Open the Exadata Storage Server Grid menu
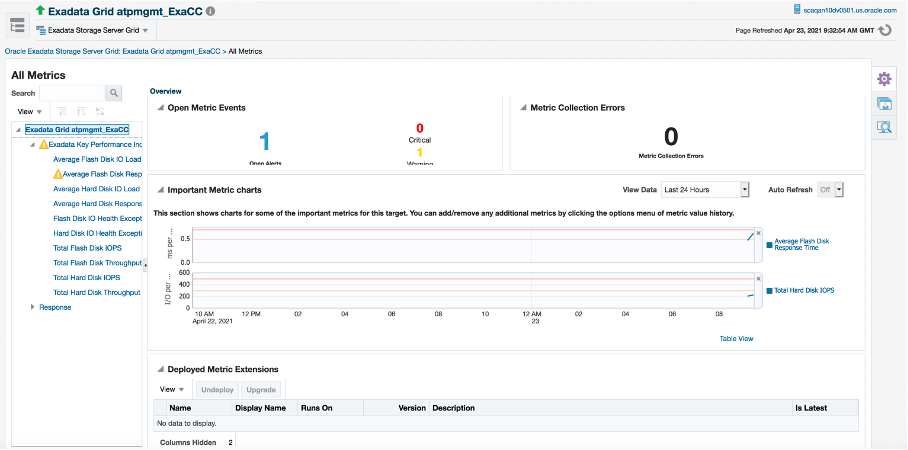Viewport: 908px width, 450px height. tap(93, 30)
